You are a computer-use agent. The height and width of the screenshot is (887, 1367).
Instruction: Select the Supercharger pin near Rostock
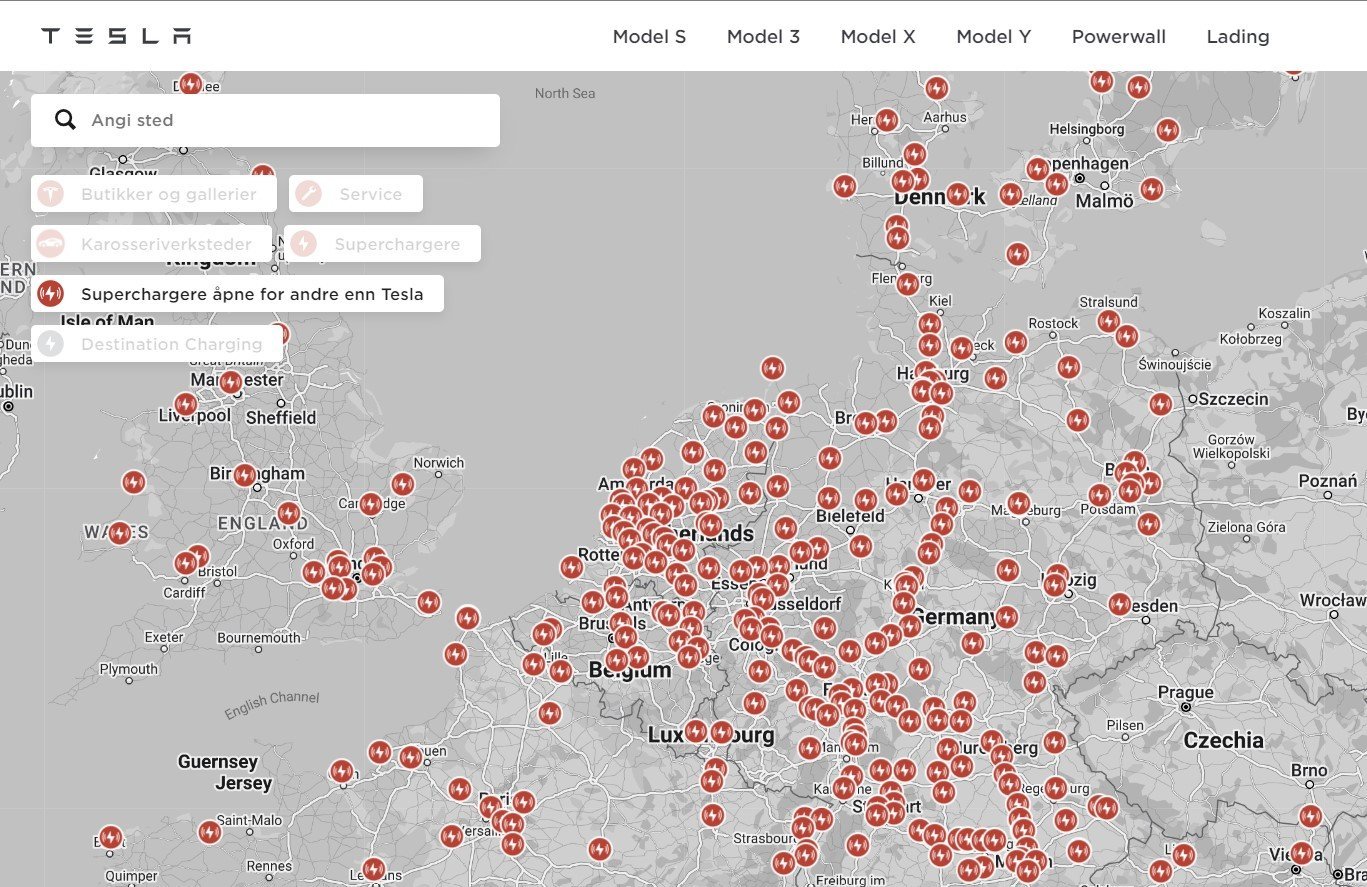pos(1016,343)
